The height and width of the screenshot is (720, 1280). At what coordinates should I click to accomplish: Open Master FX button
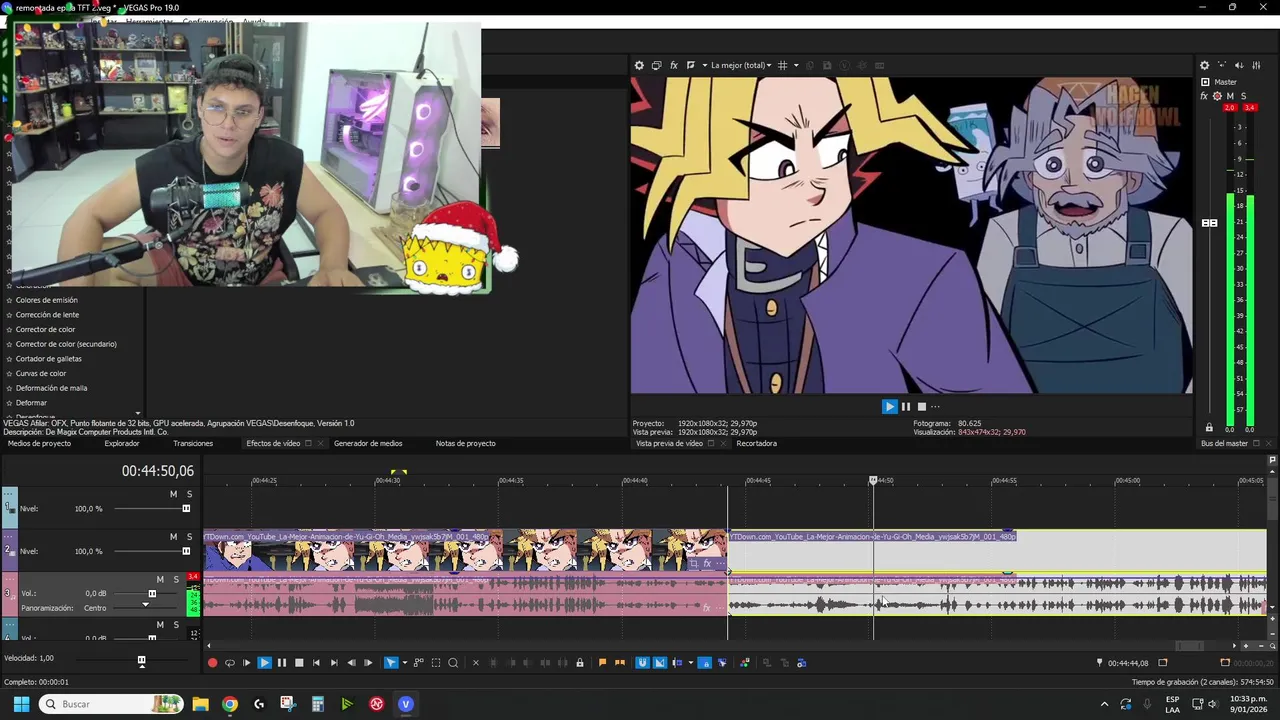(1204, 96)
